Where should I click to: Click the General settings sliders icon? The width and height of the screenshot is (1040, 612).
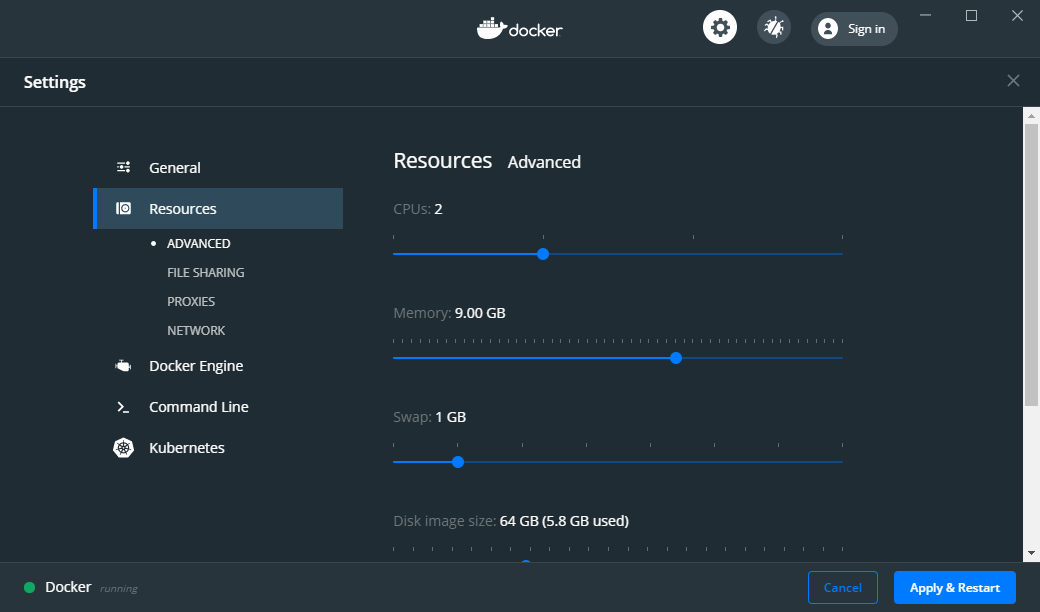point(123,167)
